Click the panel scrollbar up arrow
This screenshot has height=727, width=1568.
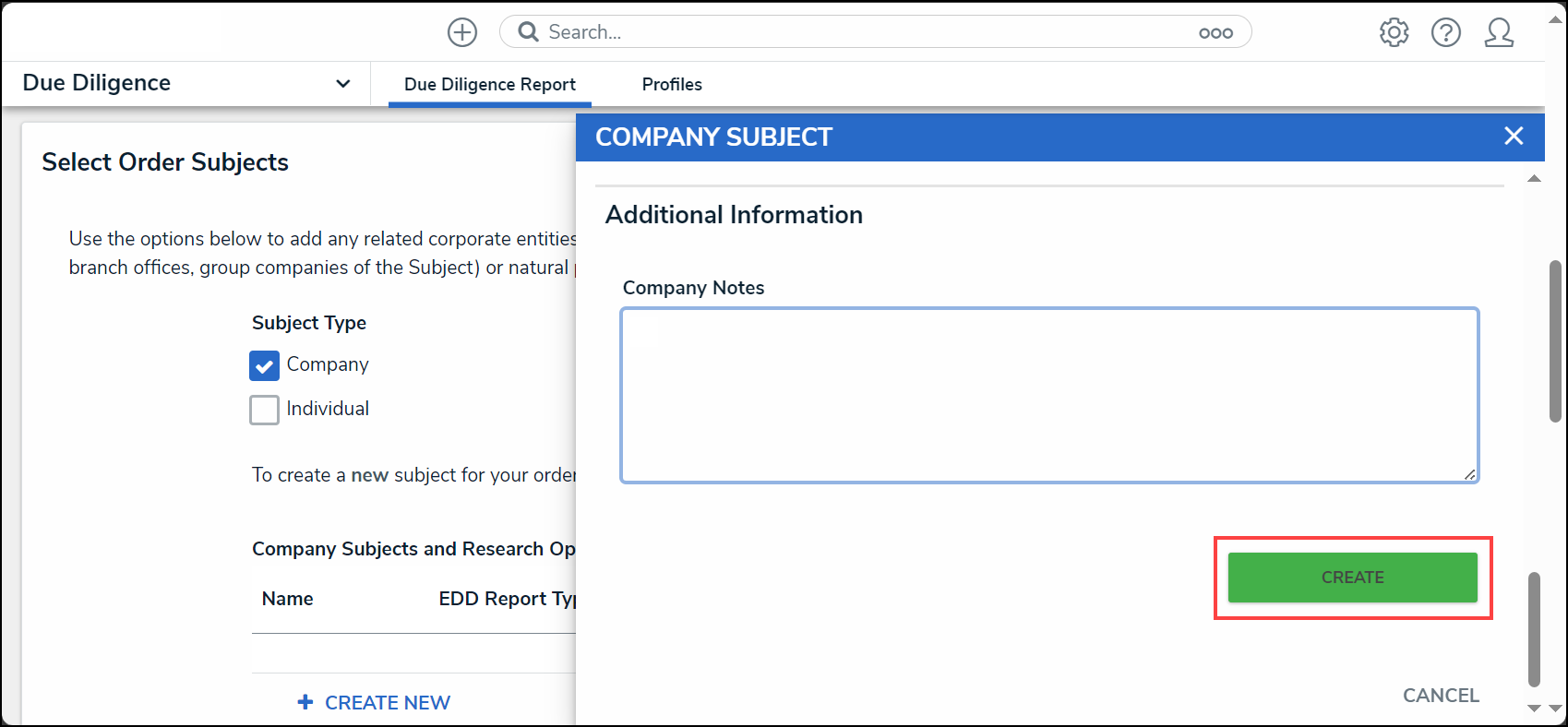1534,179
